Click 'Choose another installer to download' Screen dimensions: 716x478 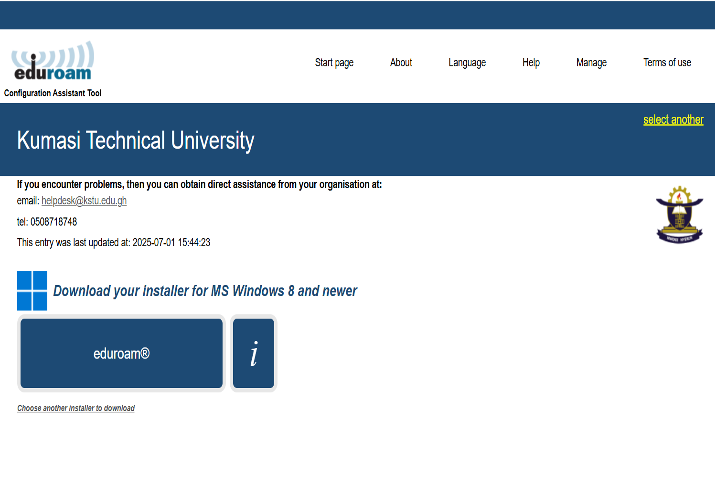pos(76,408)
